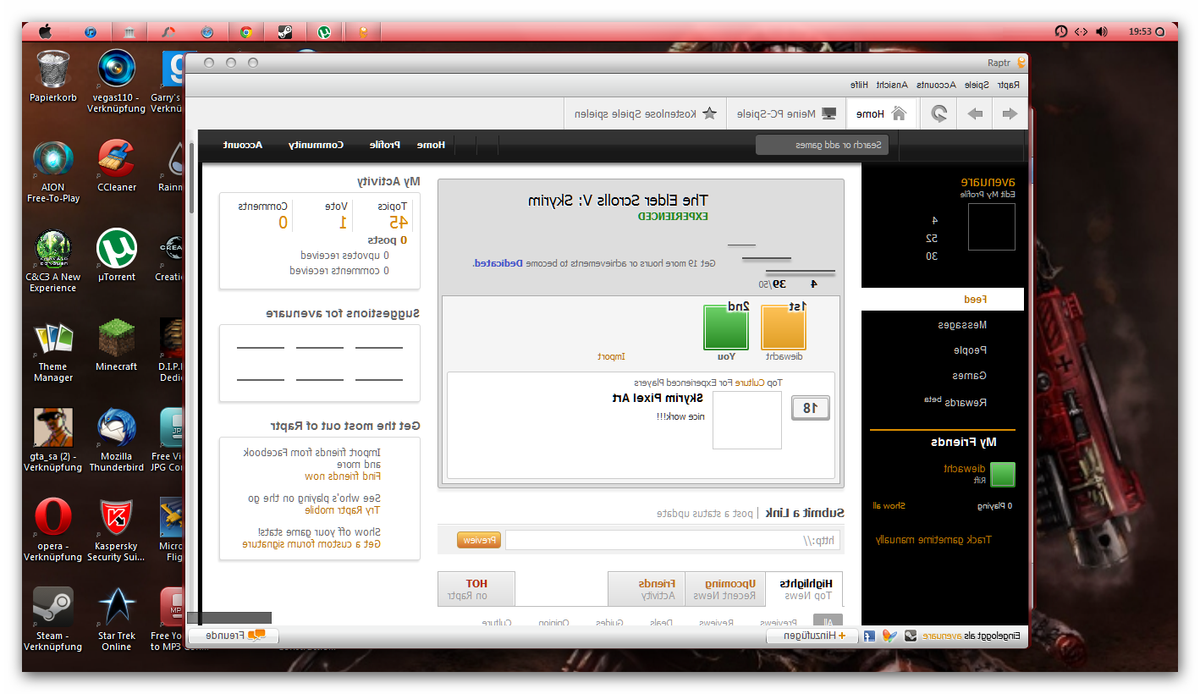Select the HOT on Raptr tab
Image resolution: width=1200 pixels, height=694 pixels.
coord(476,589)
